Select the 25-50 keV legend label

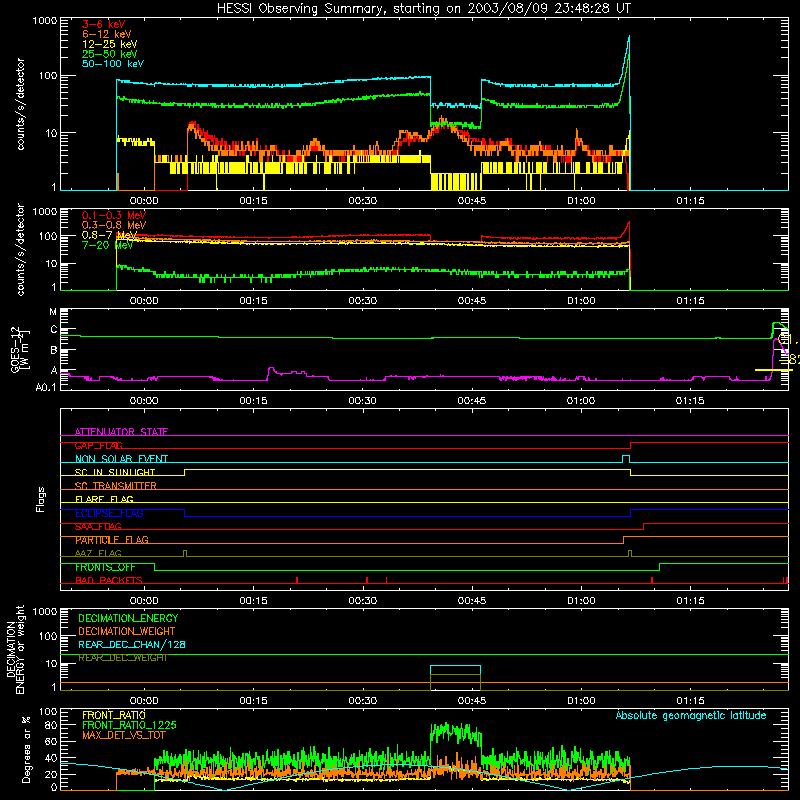pos(110,54)
